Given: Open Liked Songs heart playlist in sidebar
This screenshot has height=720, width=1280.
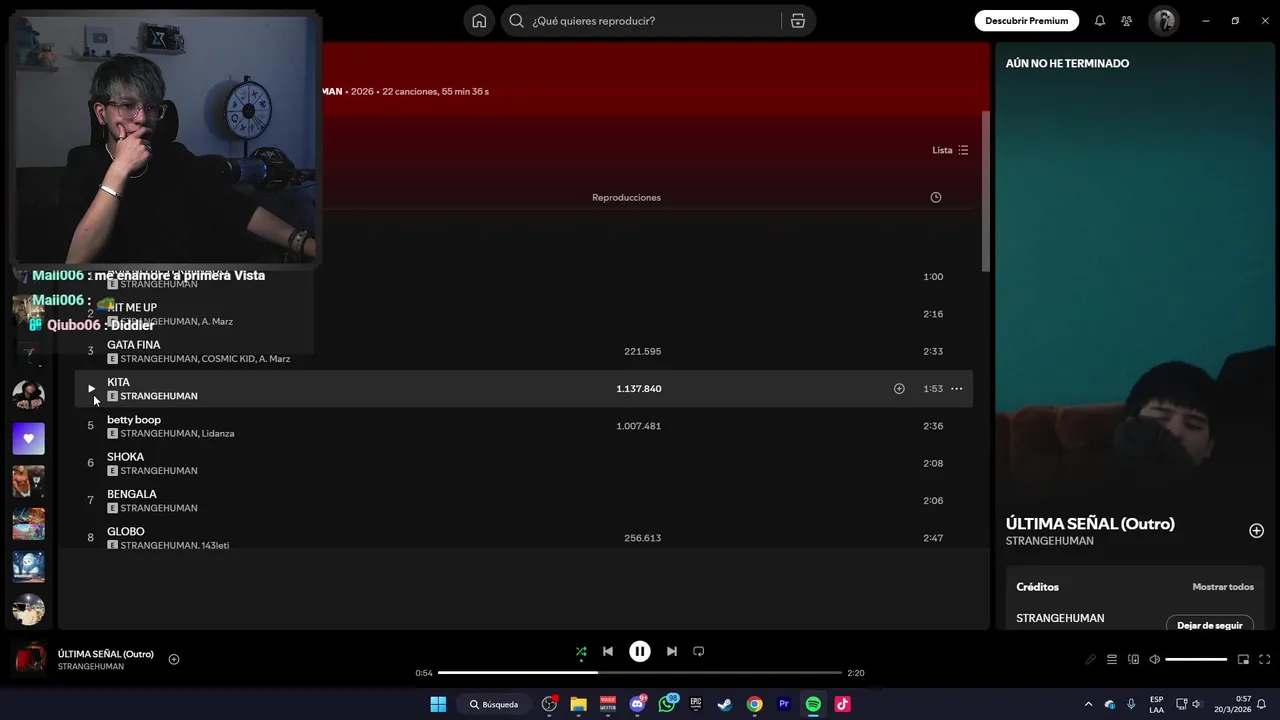Looking at the screenshot, I should 28,438.
